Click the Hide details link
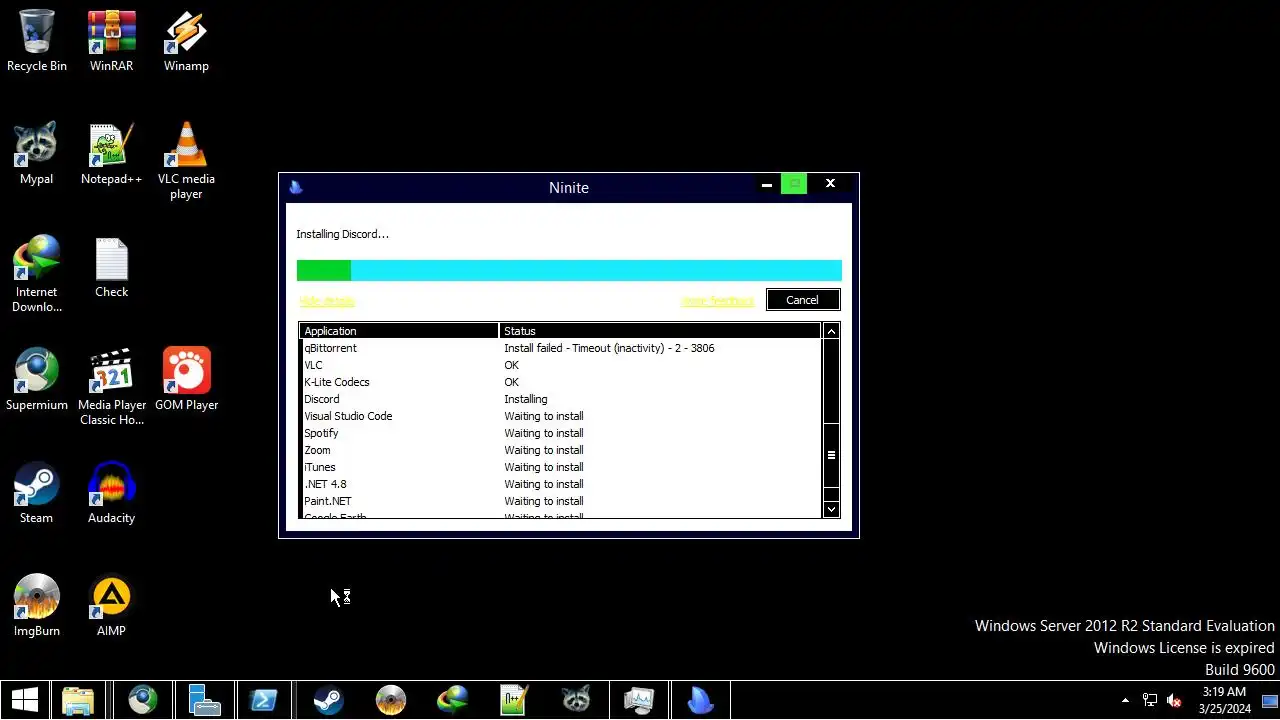The width and height of the screenshot is (1280, 720). [326, 300]
